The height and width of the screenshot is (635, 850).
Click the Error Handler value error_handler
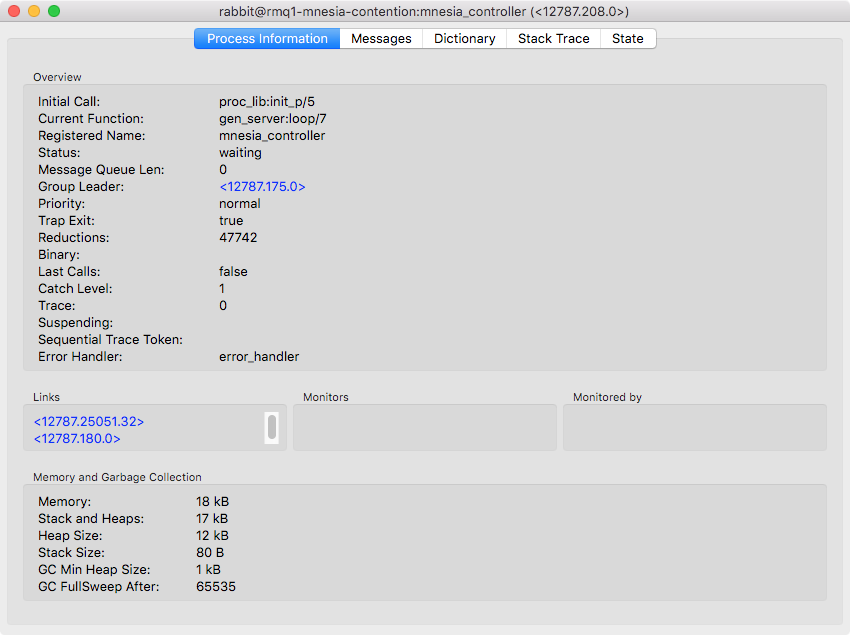click(259, 356)
